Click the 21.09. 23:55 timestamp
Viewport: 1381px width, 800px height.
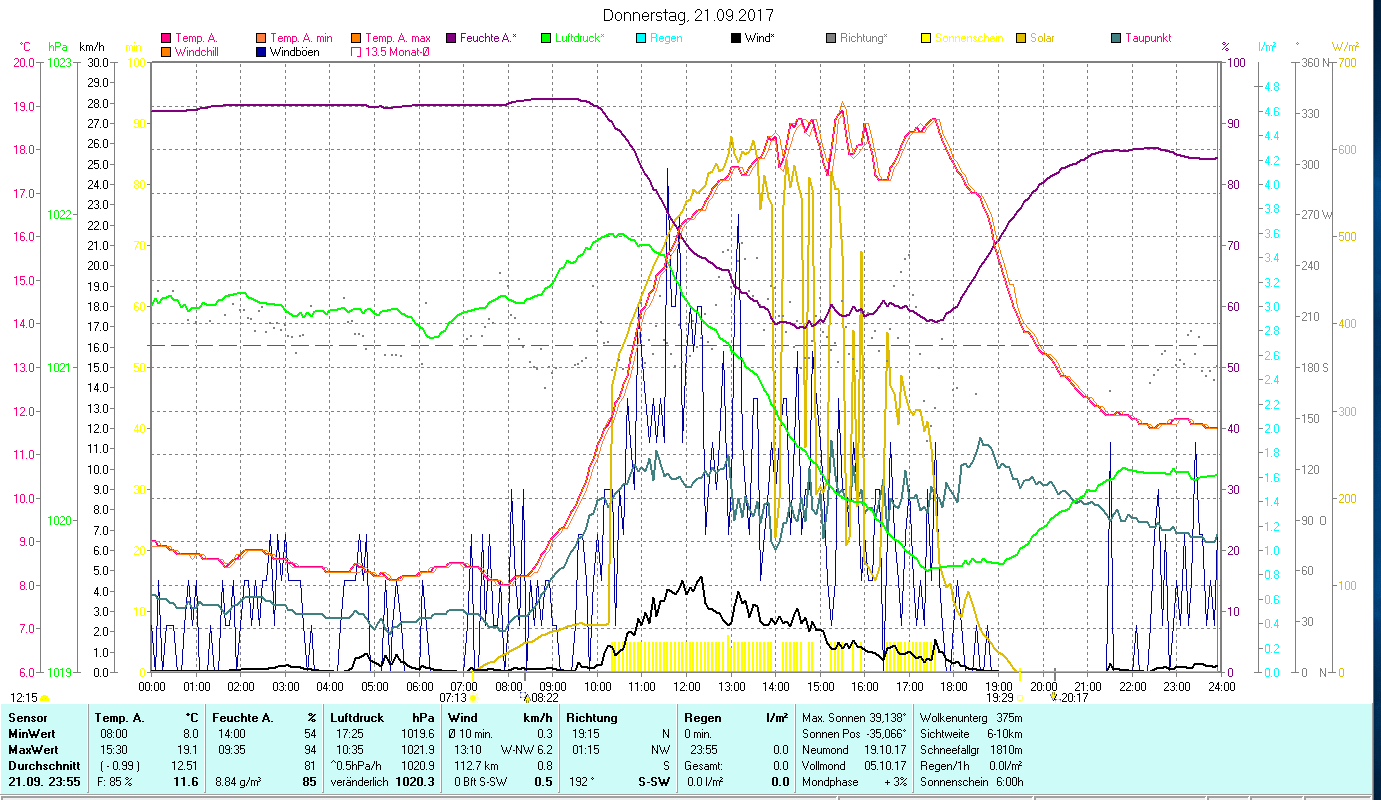pos(44,781)
